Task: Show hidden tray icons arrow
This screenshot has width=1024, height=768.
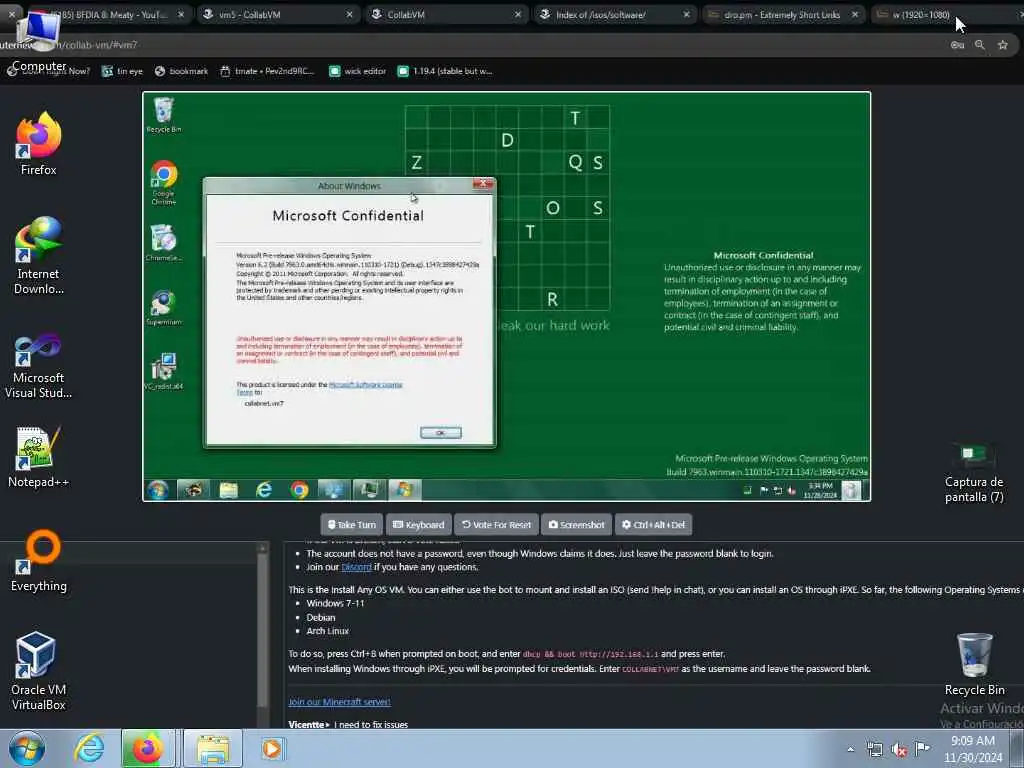Action: tap(850, 749)
